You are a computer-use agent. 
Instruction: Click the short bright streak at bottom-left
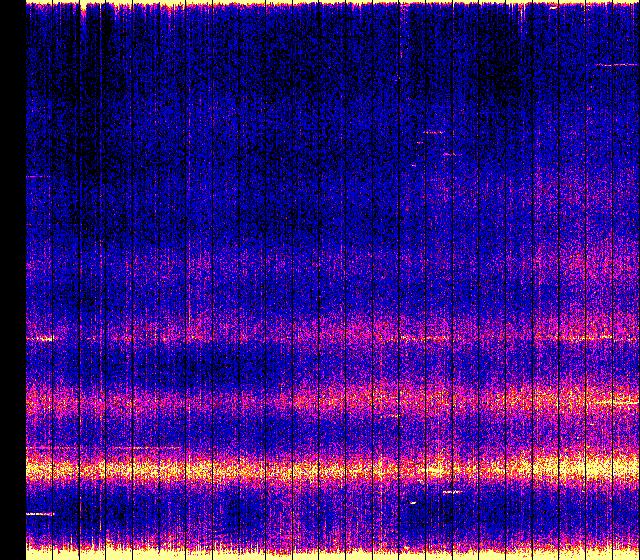40,514
